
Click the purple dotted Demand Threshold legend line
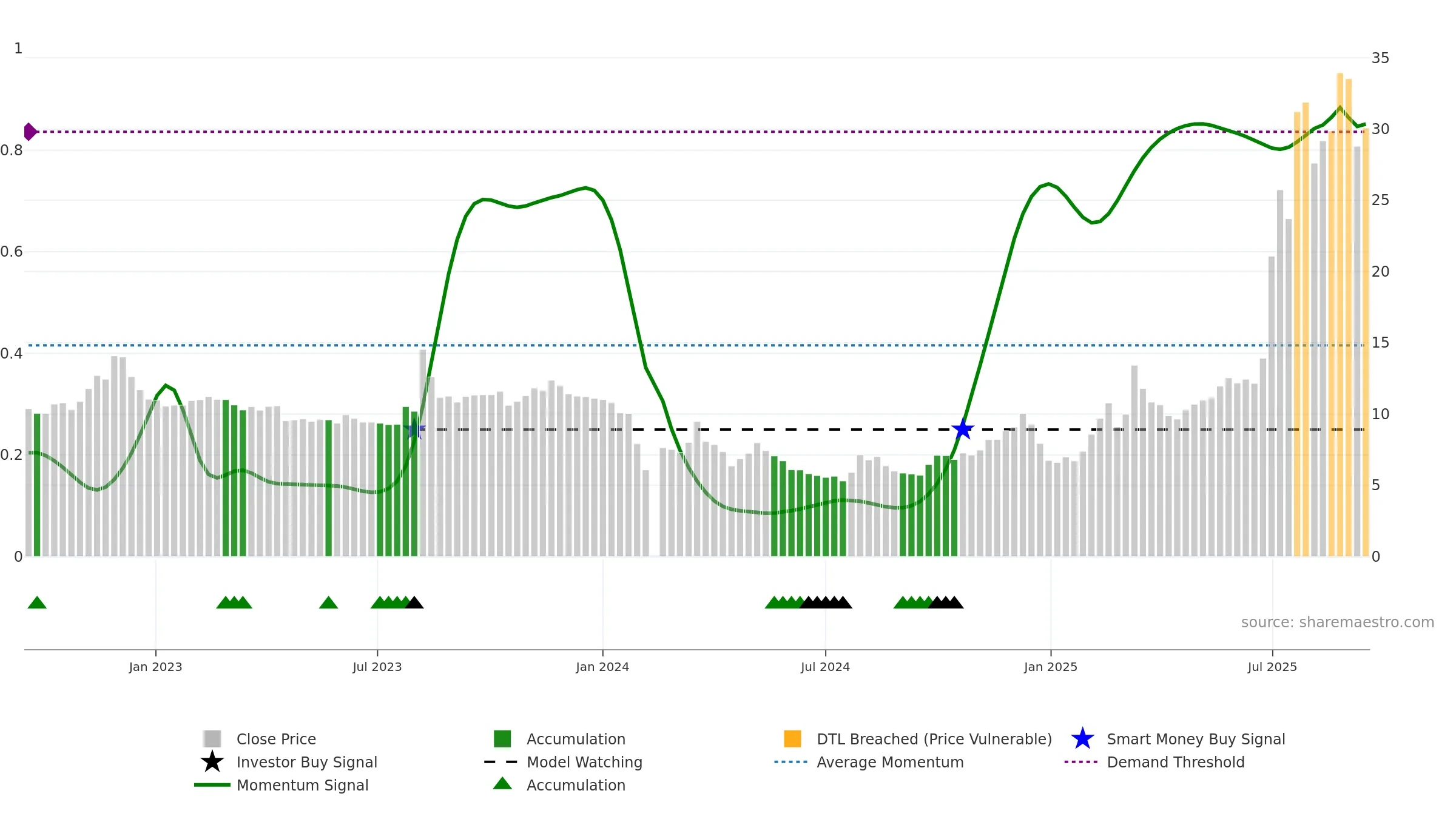tap(1081, 761)
